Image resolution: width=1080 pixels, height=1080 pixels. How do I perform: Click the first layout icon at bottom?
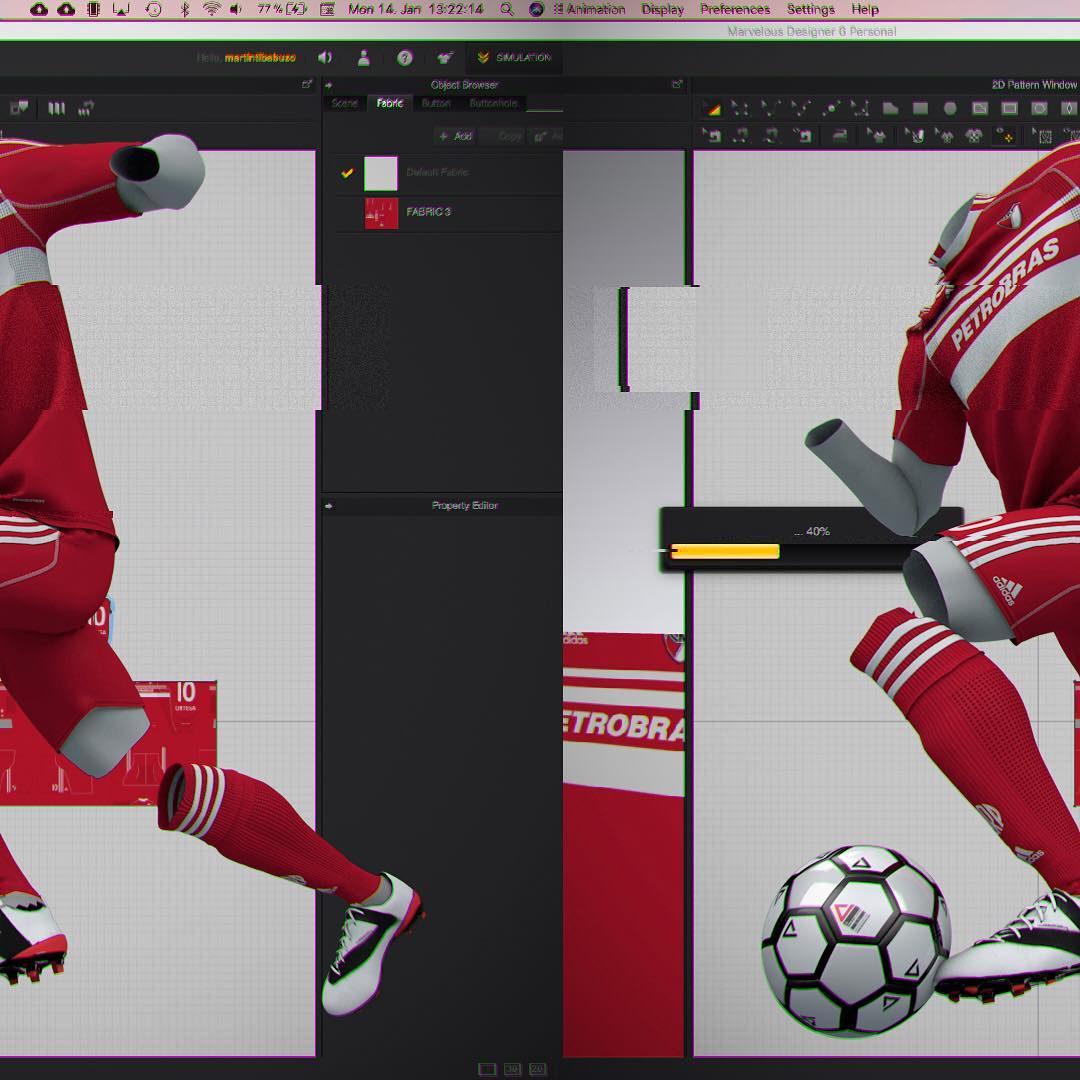click(x=487, y=1069)
